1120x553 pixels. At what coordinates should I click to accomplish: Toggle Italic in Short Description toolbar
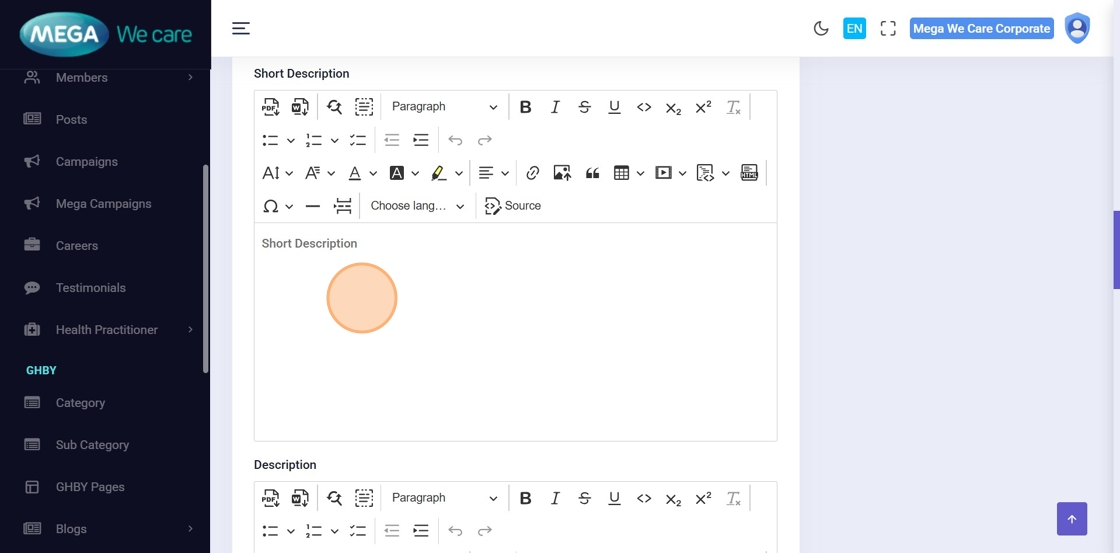(555, 107)
